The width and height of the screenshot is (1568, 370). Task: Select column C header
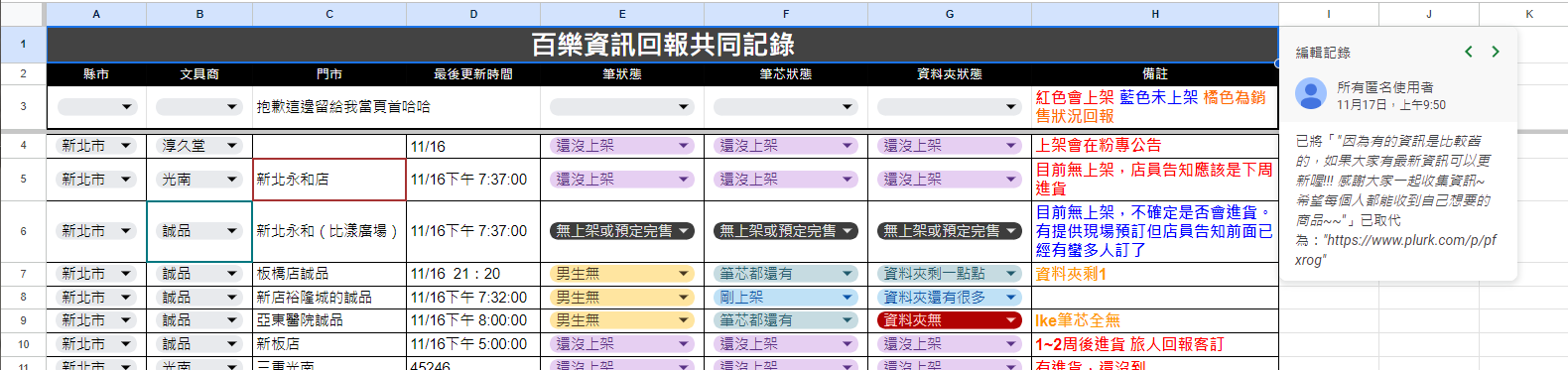[x=329, y=14]
